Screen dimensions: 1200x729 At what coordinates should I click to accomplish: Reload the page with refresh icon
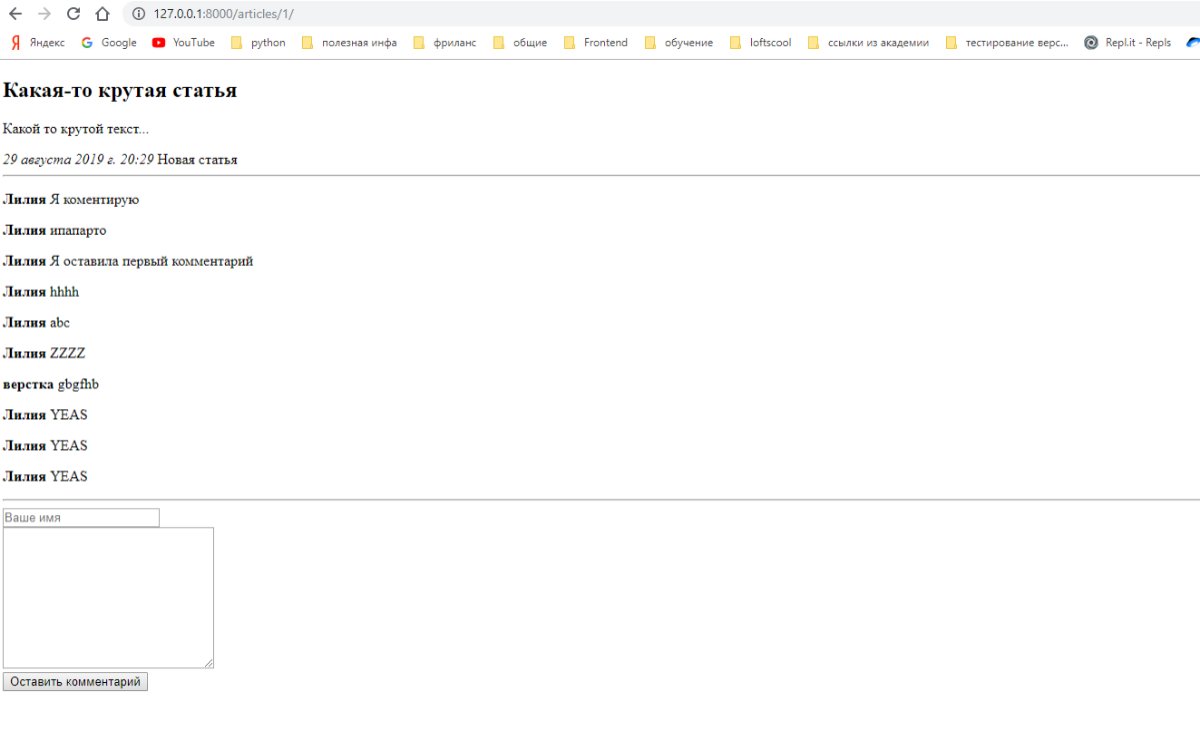73,14
